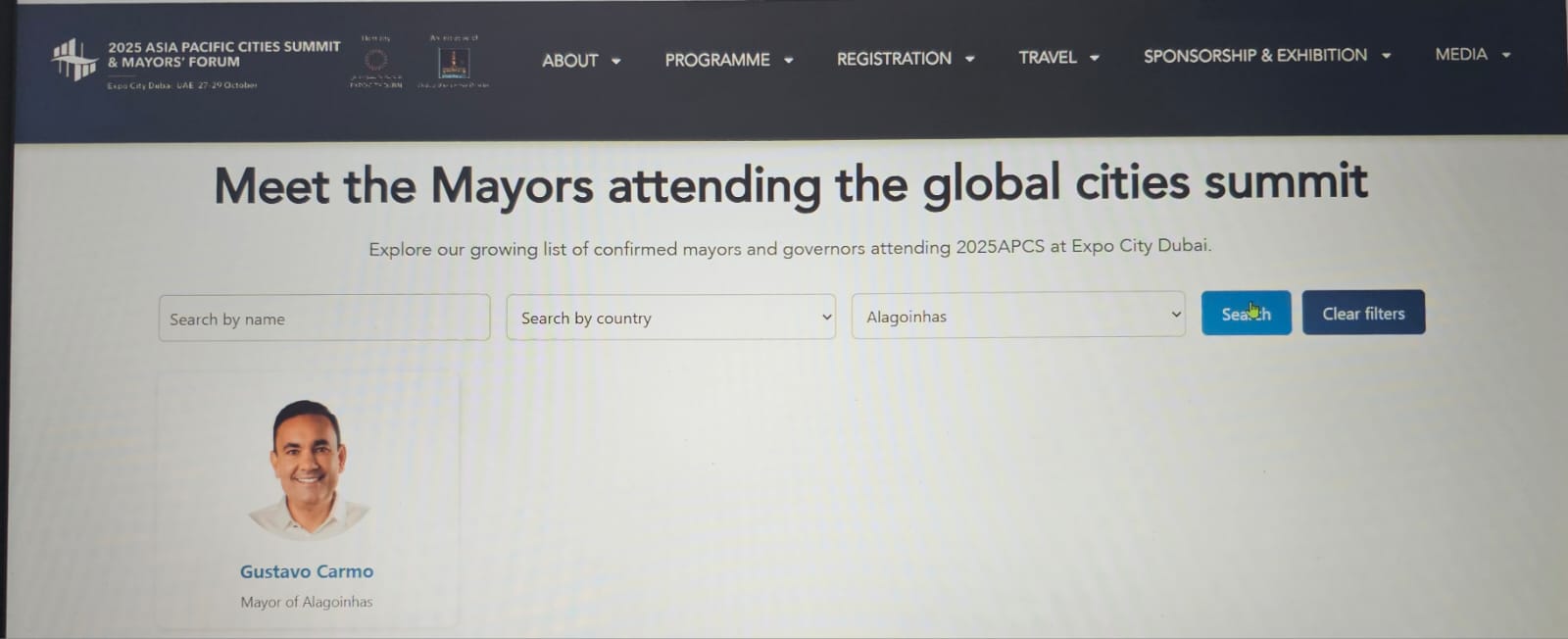Click the Clear filters button

1363,314
